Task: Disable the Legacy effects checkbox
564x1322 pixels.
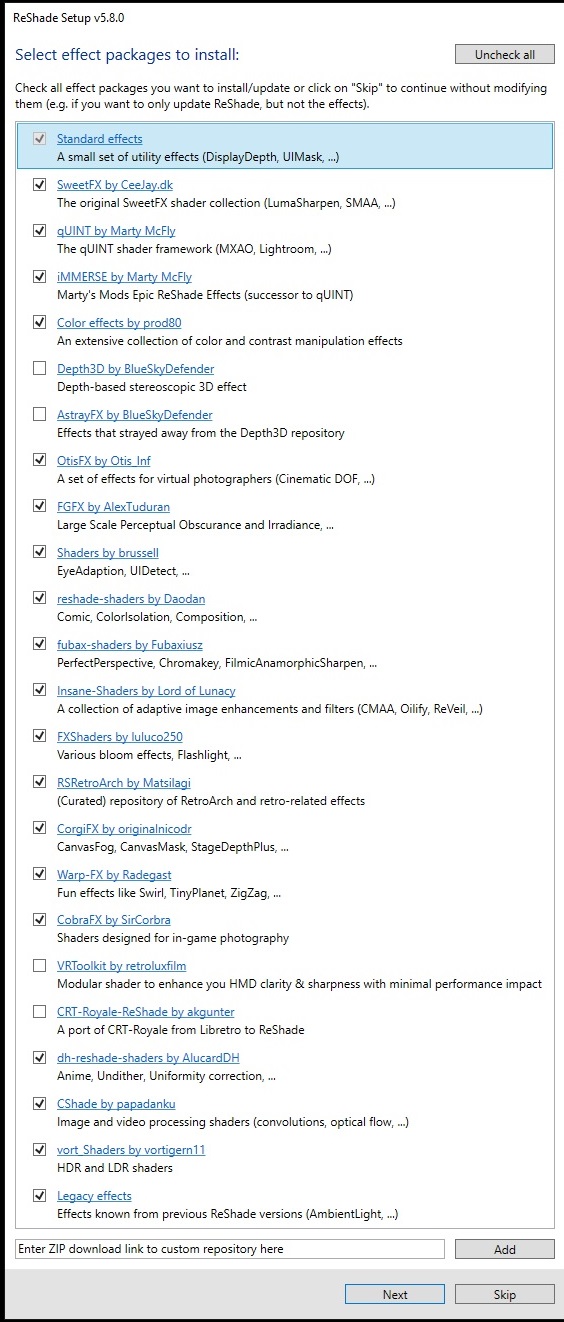Action: 39,1196
